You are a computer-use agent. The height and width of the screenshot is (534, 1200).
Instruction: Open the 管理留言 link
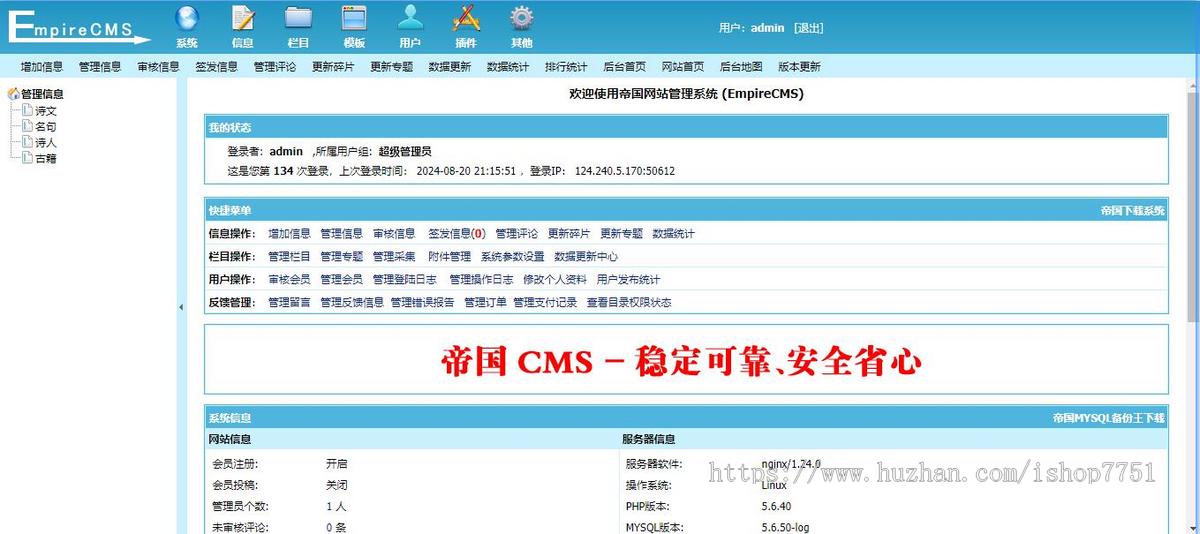tap(289, 303)
